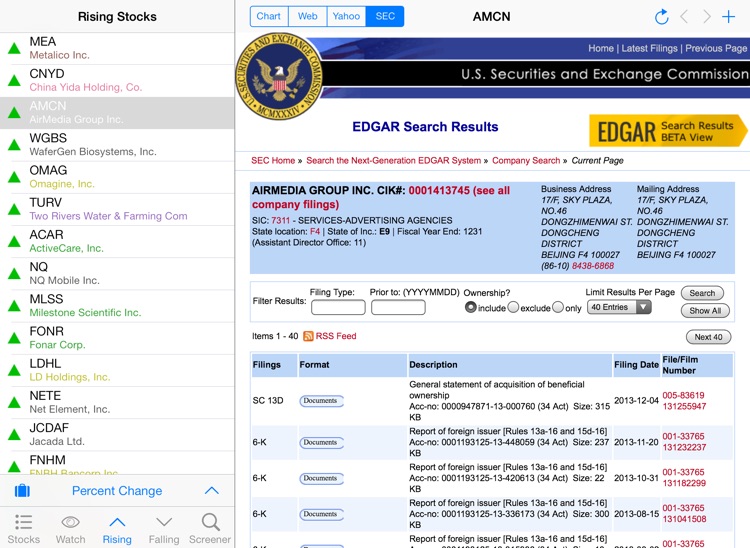Select the Ownership only radio button
750x548 pixels.
[558, 307]
